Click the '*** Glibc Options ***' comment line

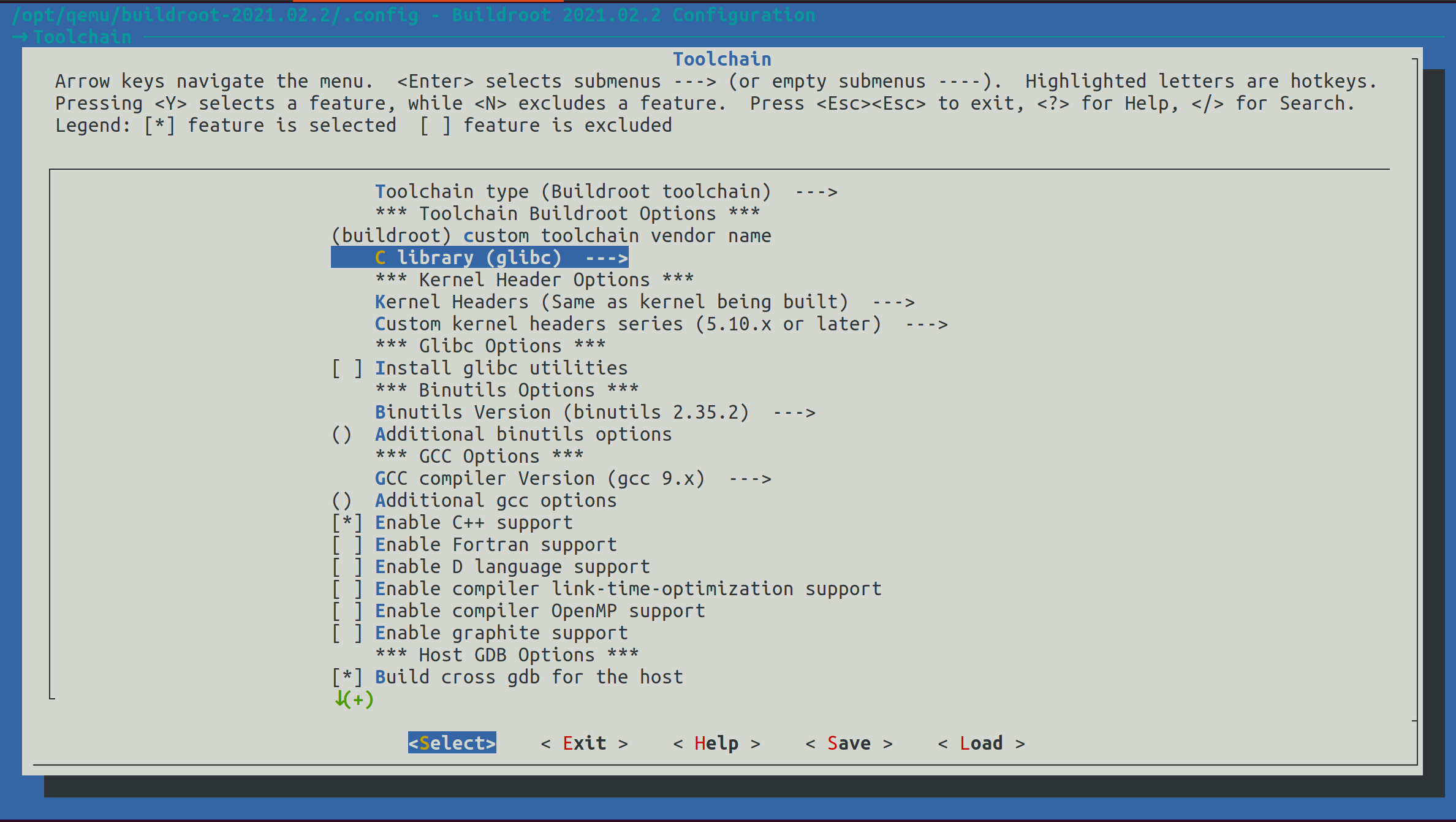490,346
